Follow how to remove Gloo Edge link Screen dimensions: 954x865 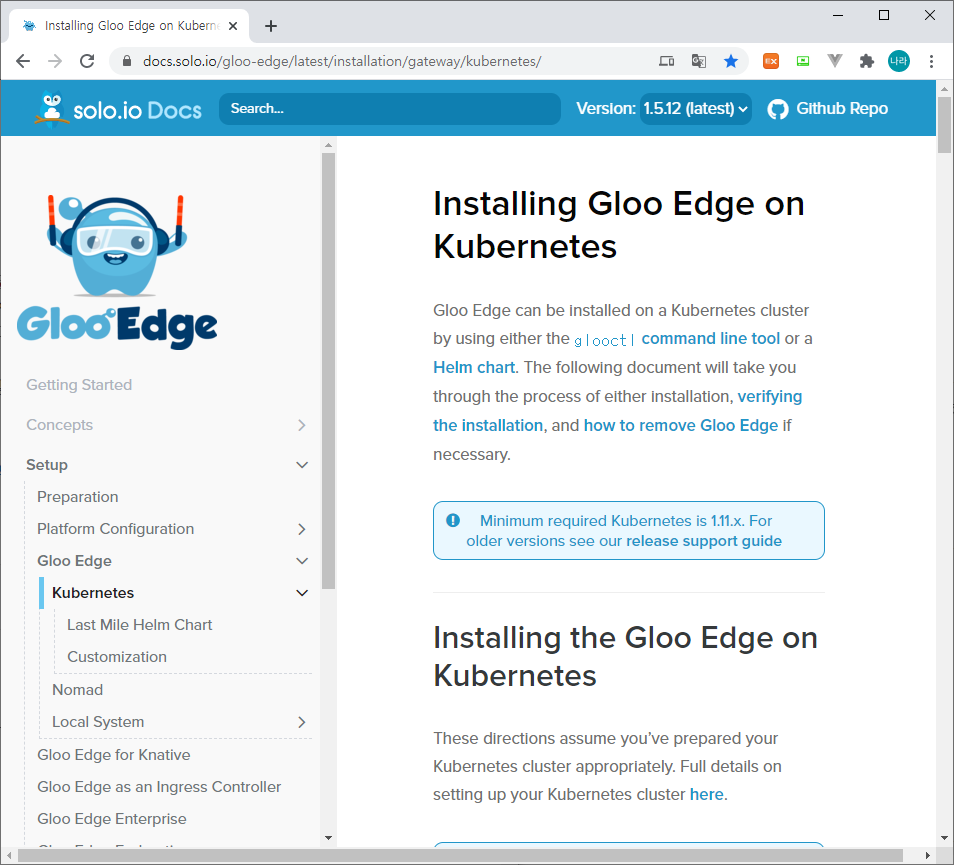pyautogui.click(x=681, y=425)
